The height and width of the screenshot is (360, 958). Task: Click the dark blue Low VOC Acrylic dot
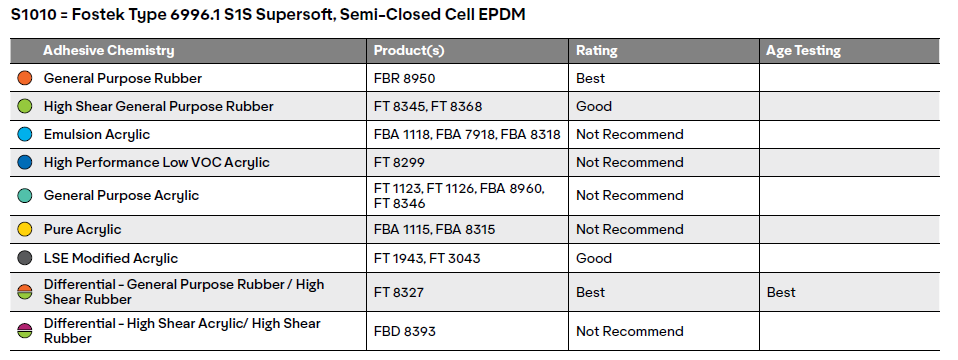pyautogui.click(x=24, y=163)
